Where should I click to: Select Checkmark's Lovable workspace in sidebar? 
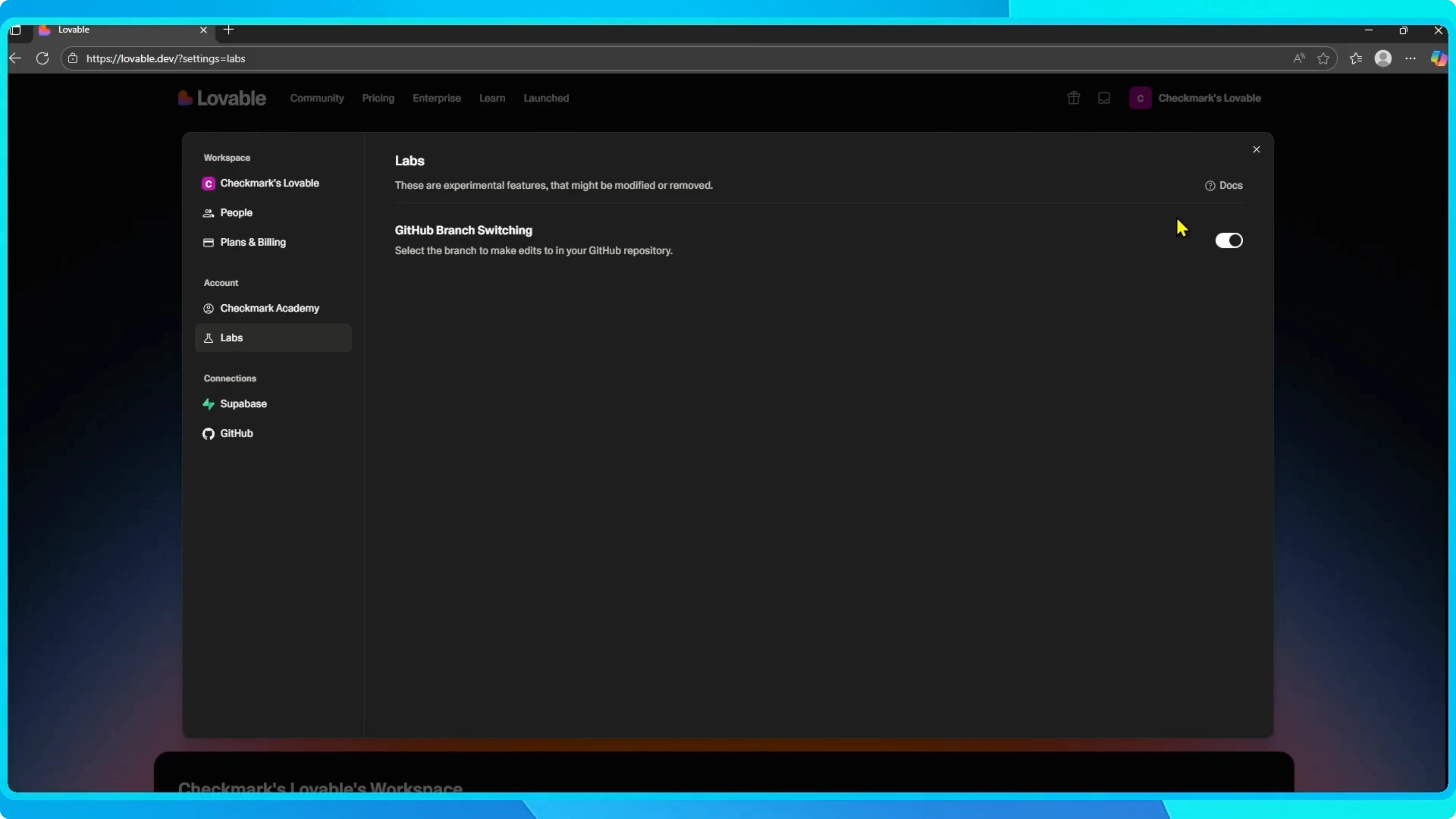pyautogui.click(x=273, y=183)
